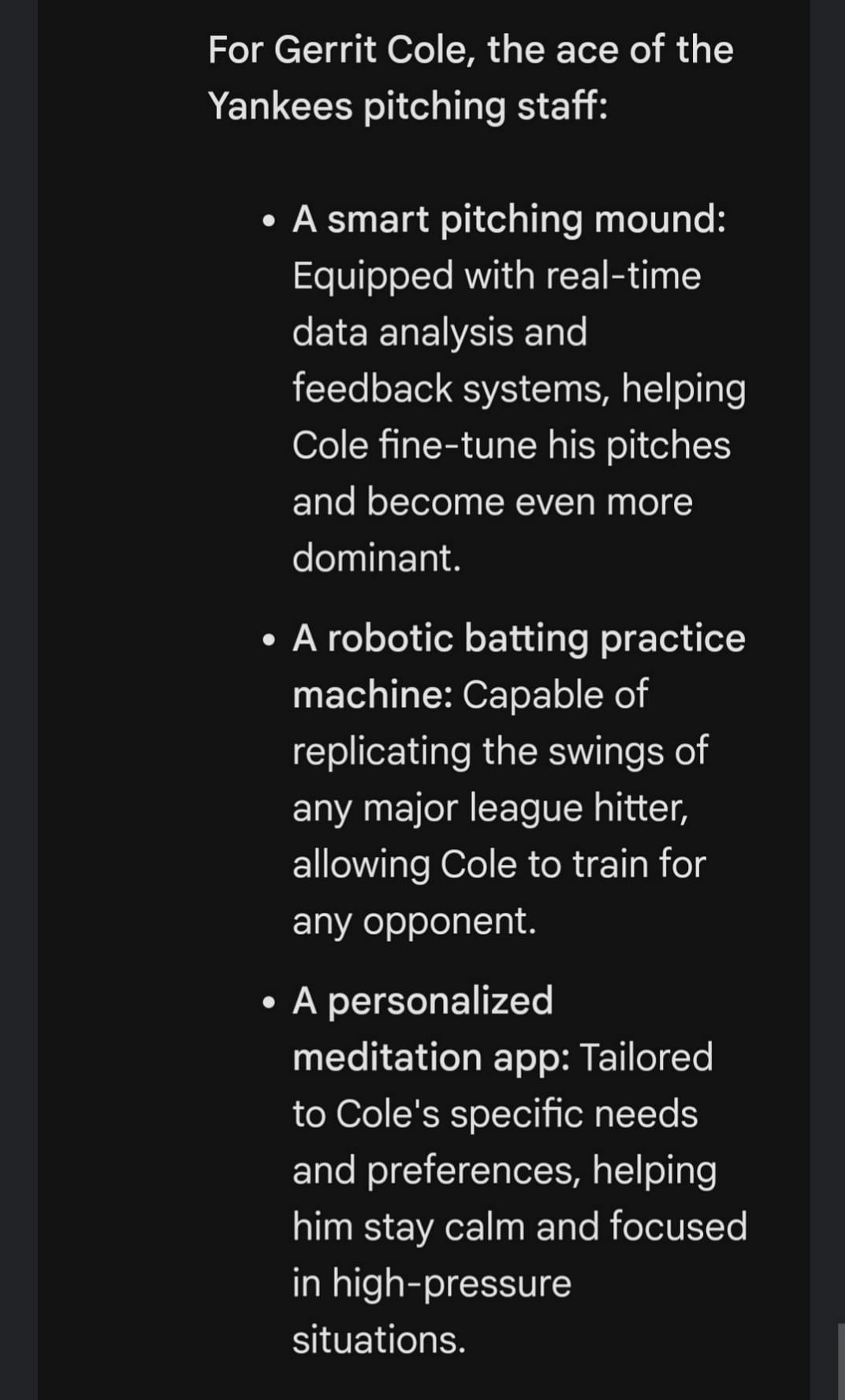Click the final word "situations."
This screenshot has height=1400, width=845.
pyautogui.click(x=378, y=1340)
